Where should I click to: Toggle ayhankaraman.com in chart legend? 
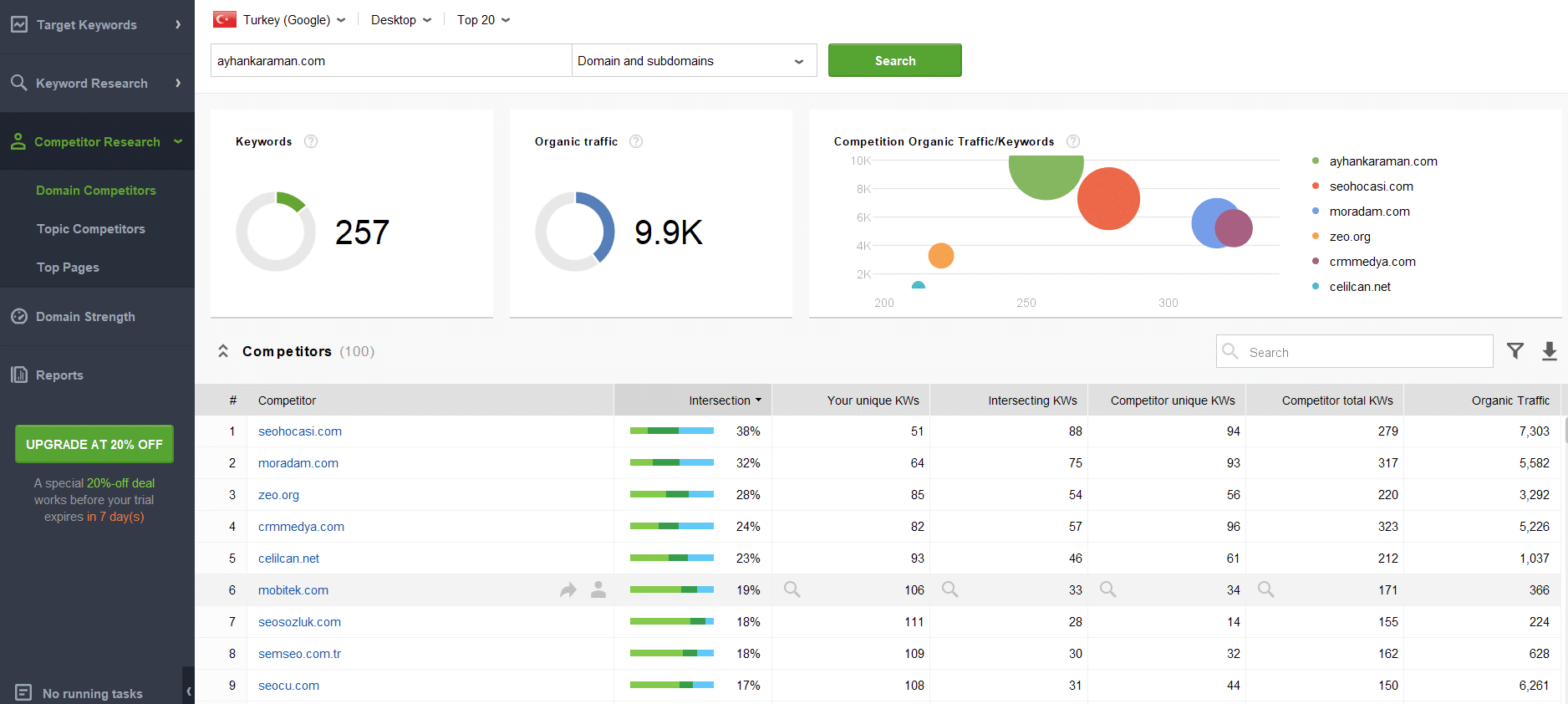1375,161
